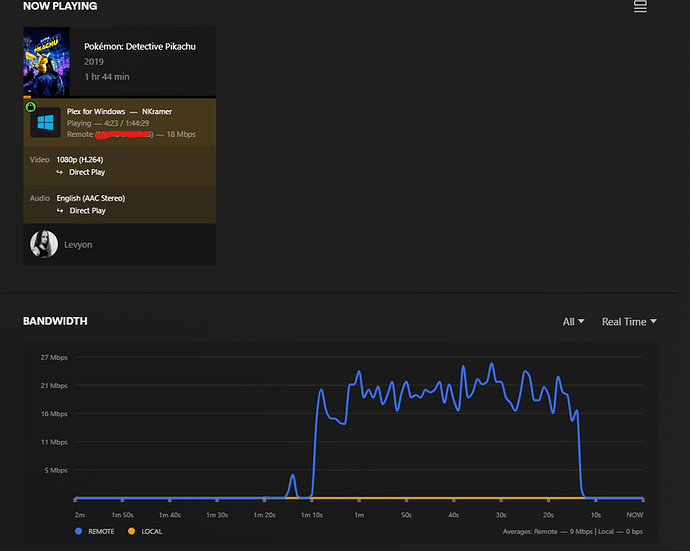690x551 pixels.
Task: Click the NOW PLAYING section heading
Action: point(60,6)
